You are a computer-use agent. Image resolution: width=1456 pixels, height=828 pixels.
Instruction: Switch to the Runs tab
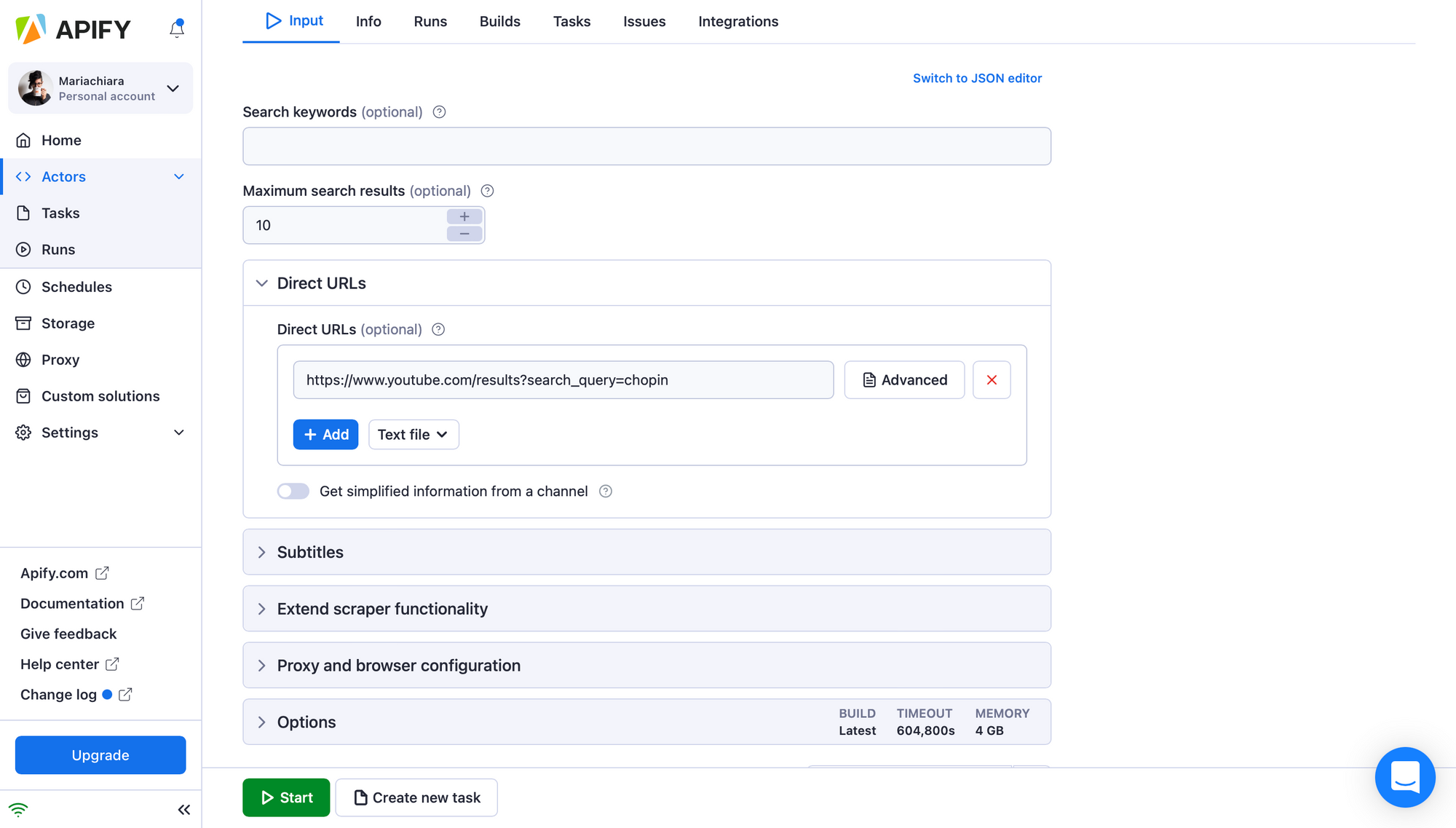pos(430,21)
